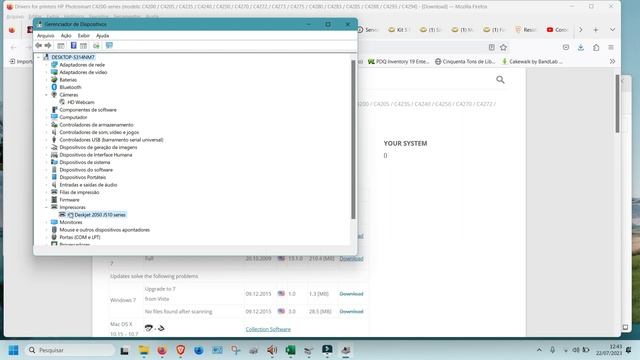Open the Arquivo menu

[46, 36]
